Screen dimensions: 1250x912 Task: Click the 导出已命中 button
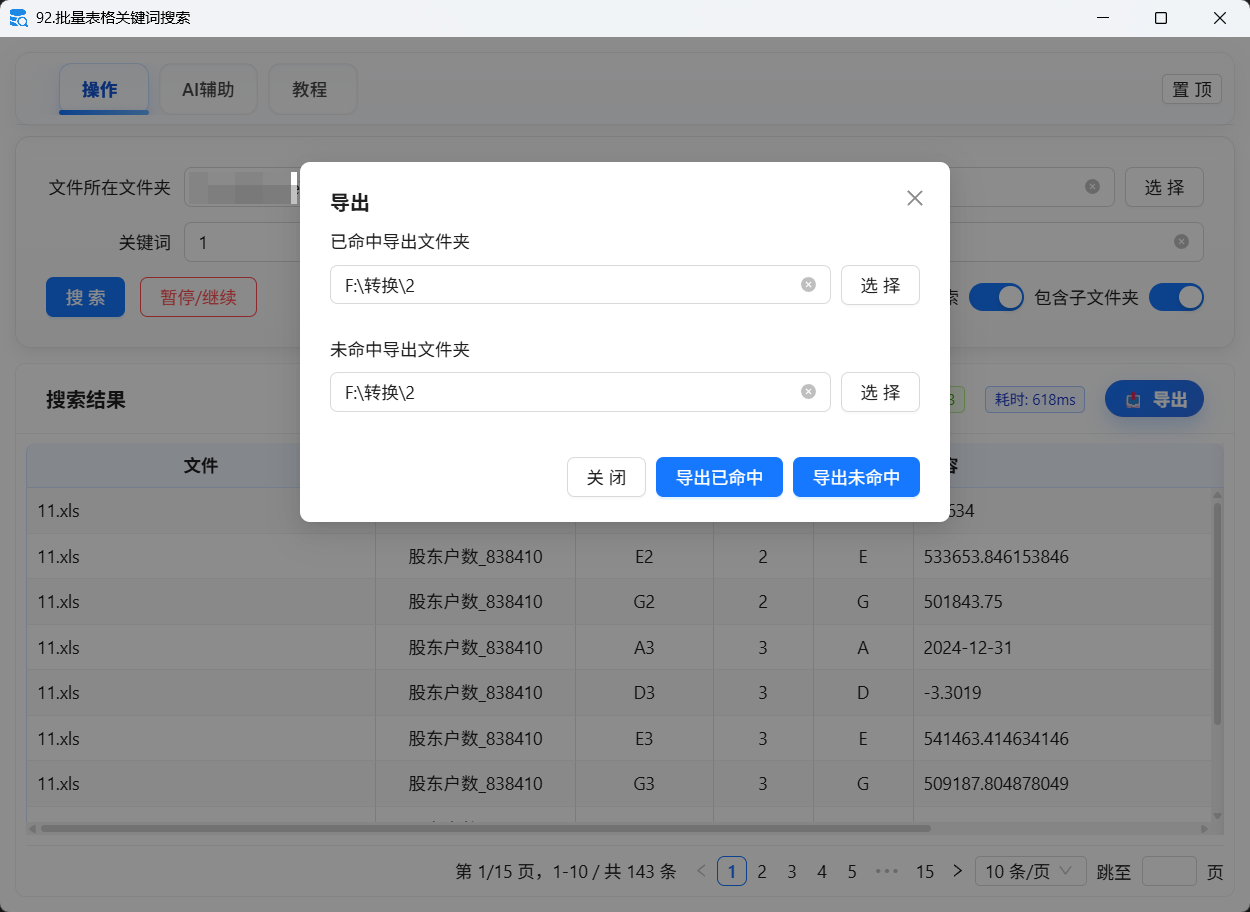pyautogui.click(x=719, y=477)
